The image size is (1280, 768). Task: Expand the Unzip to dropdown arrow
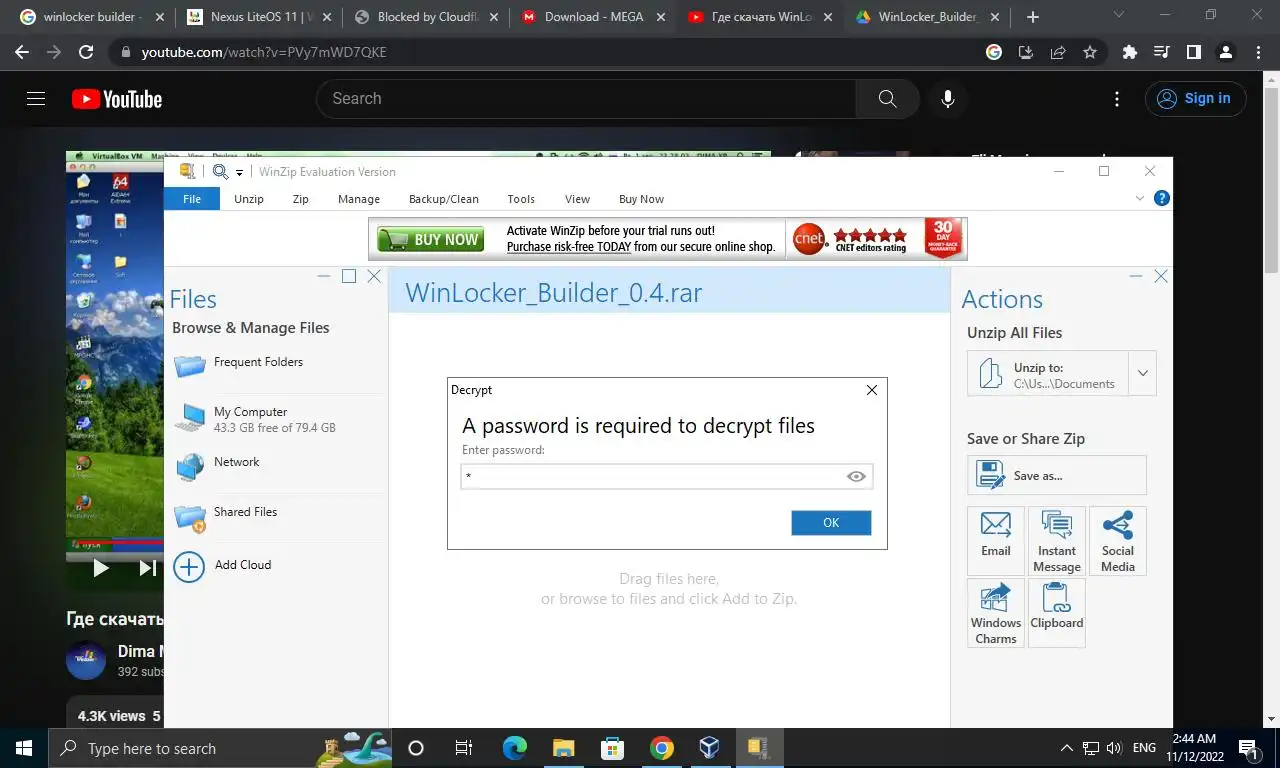1143,375
